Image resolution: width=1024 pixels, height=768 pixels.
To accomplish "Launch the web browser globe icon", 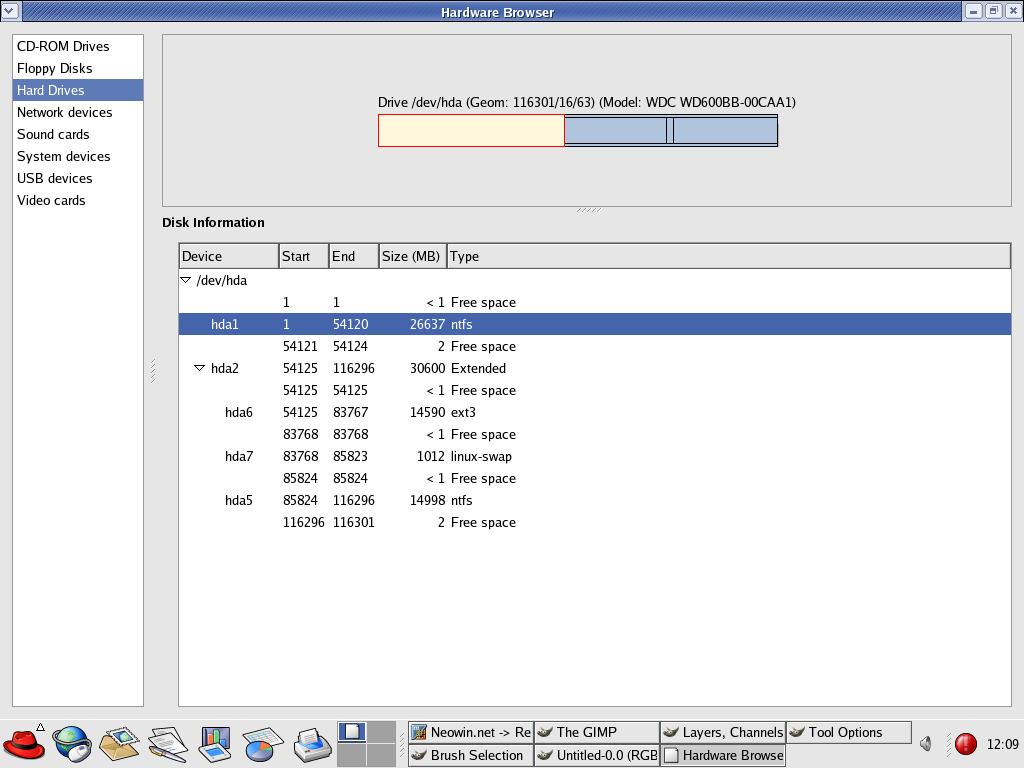I will click(72, 743).
